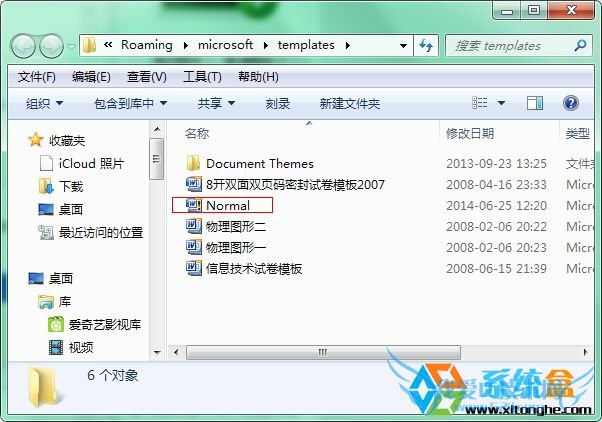Click the help question mark icon
Viewport: 602px width, 422px height.
tap(571, 103)
